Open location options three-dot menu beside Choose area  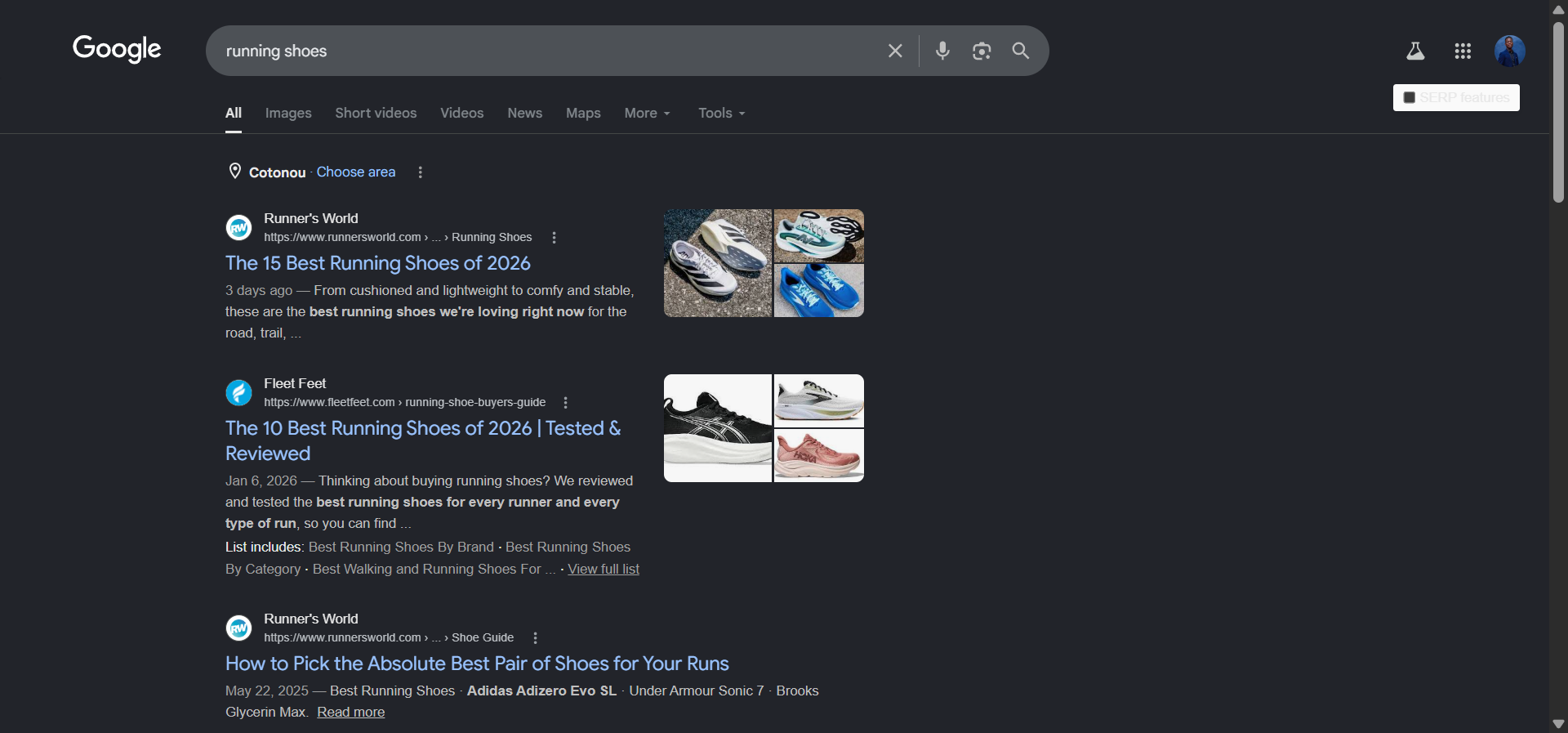click(420, 172)
